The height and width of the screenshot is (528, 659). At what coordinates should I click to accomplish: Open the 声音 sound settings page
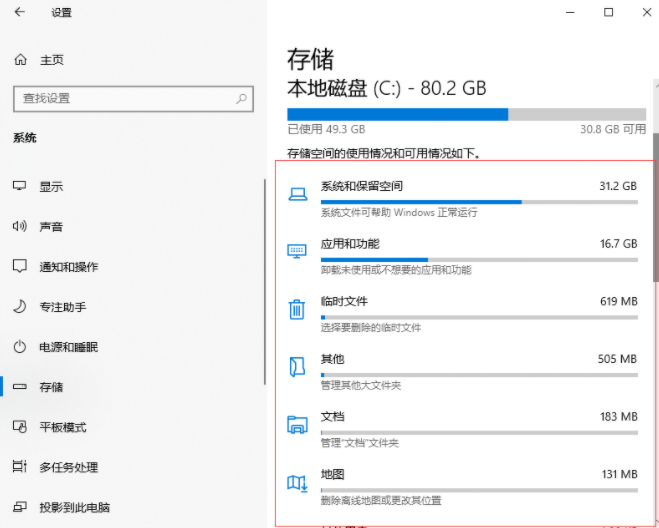coord(51,227)
